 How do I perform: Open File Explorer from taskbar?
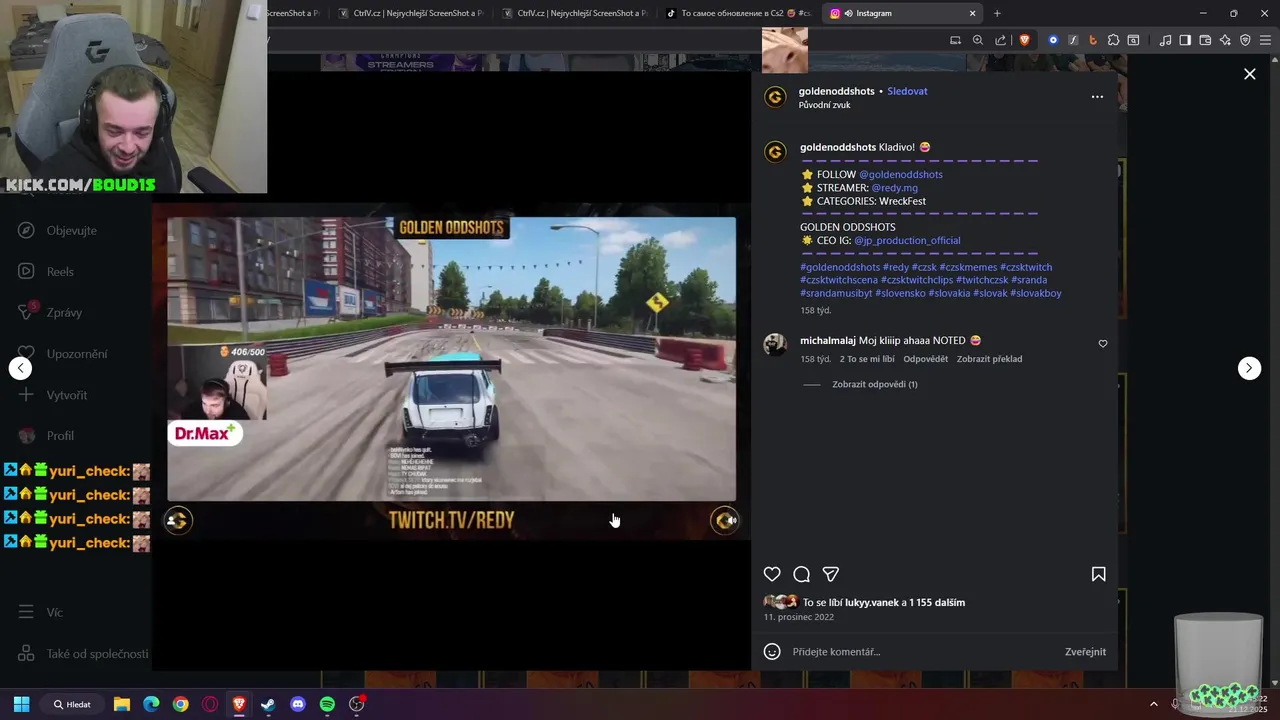pos(122,704)
